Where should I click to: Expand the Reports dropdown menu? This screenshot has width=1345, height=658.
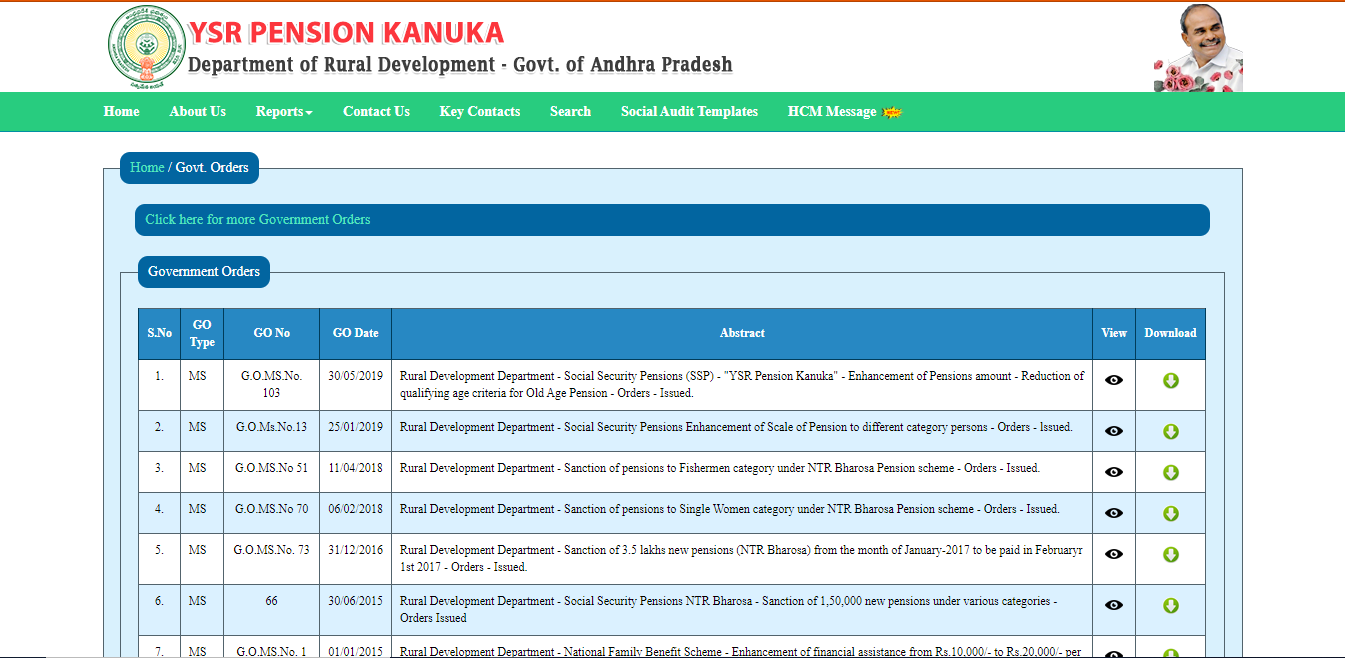[x=284, y=112]
